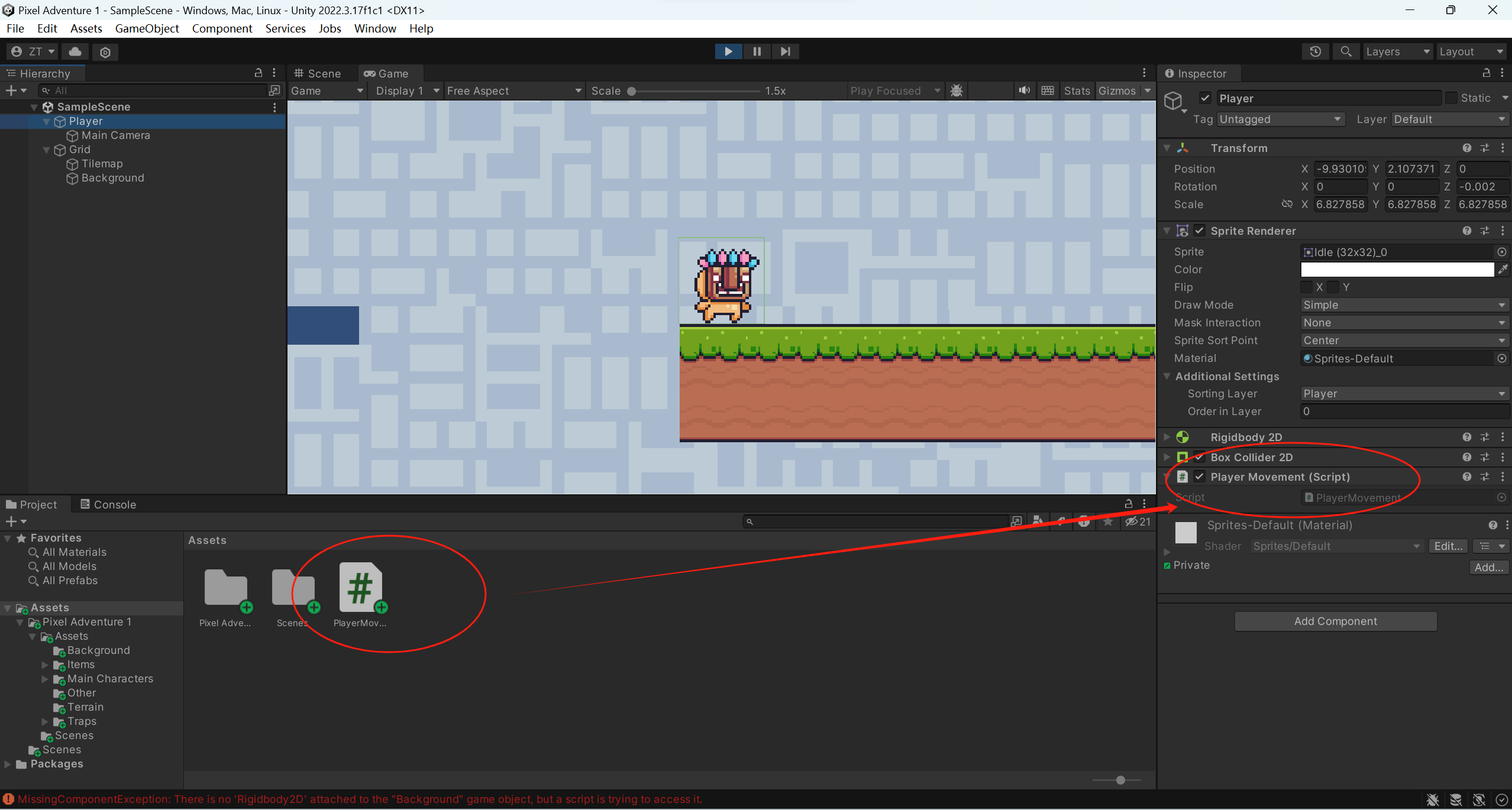Click the Step frame button
The image size is (1512, 810).
pyautogui.click(x=785, y=51)
